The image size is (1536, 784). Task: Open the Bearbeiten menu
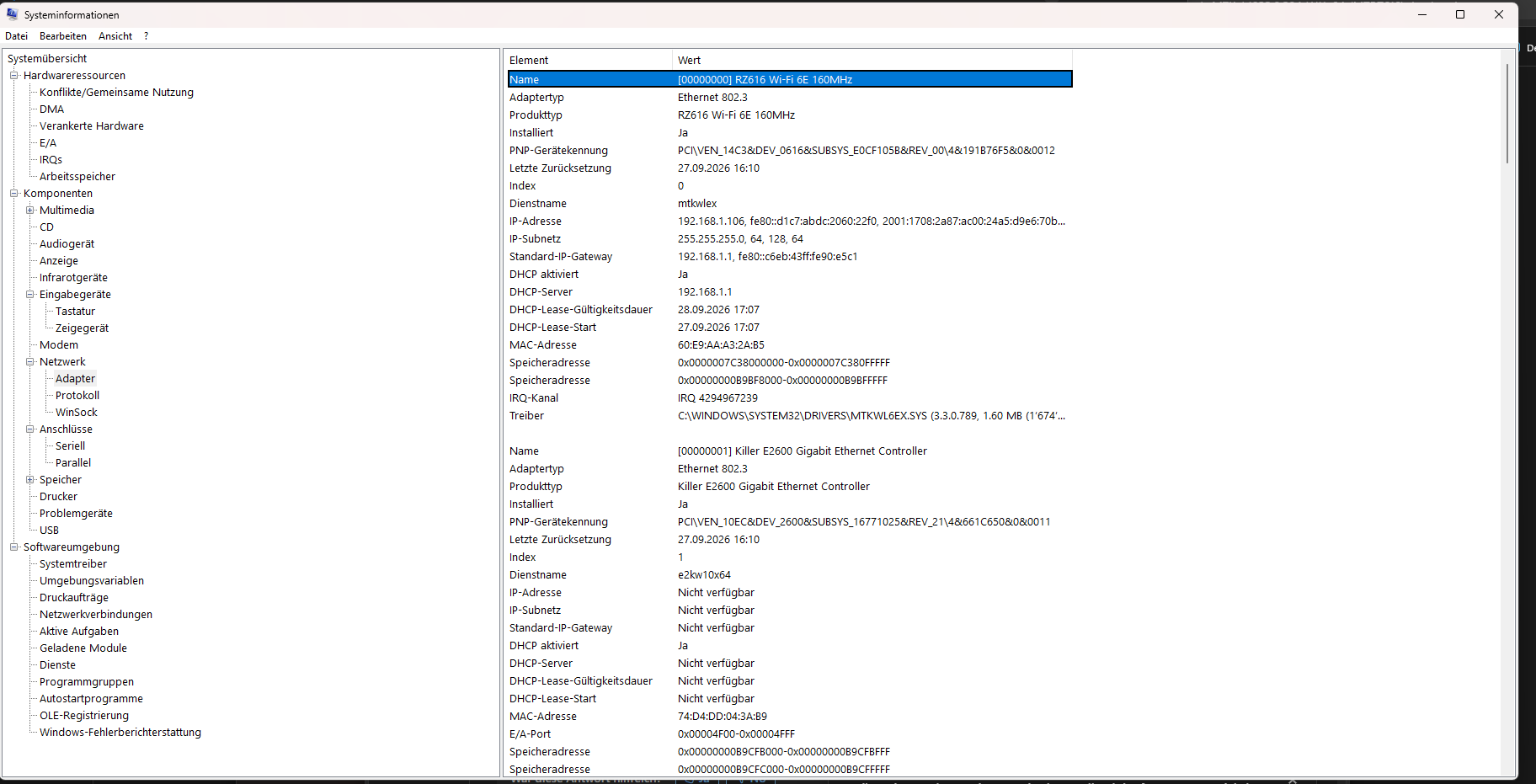pyautogui.click(x=63, y=36)
